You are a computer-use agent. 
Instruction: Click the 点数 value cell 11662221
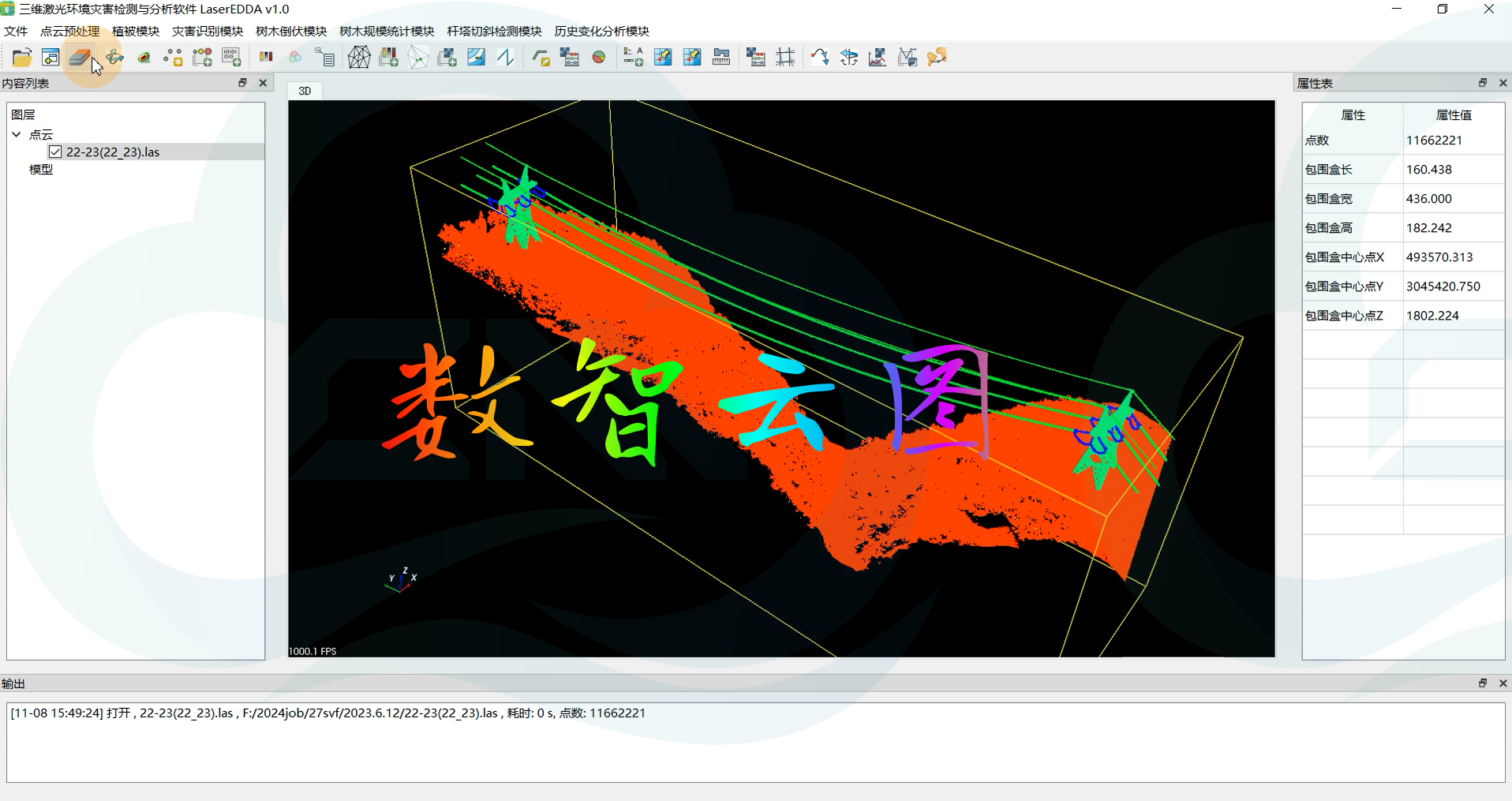click(1434, 140)
